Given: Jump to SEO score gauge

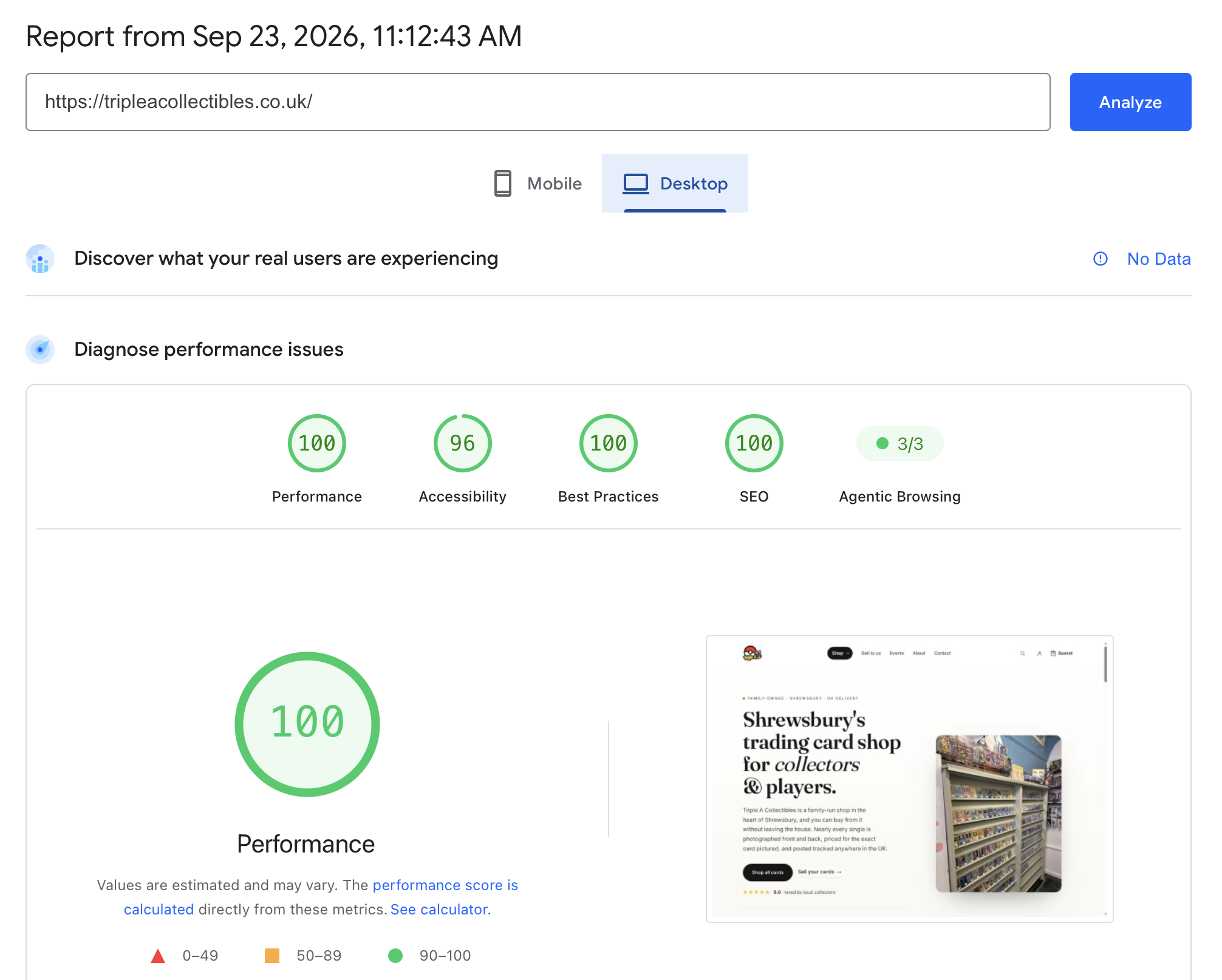Looking at the screenshot, I should 754,443.
